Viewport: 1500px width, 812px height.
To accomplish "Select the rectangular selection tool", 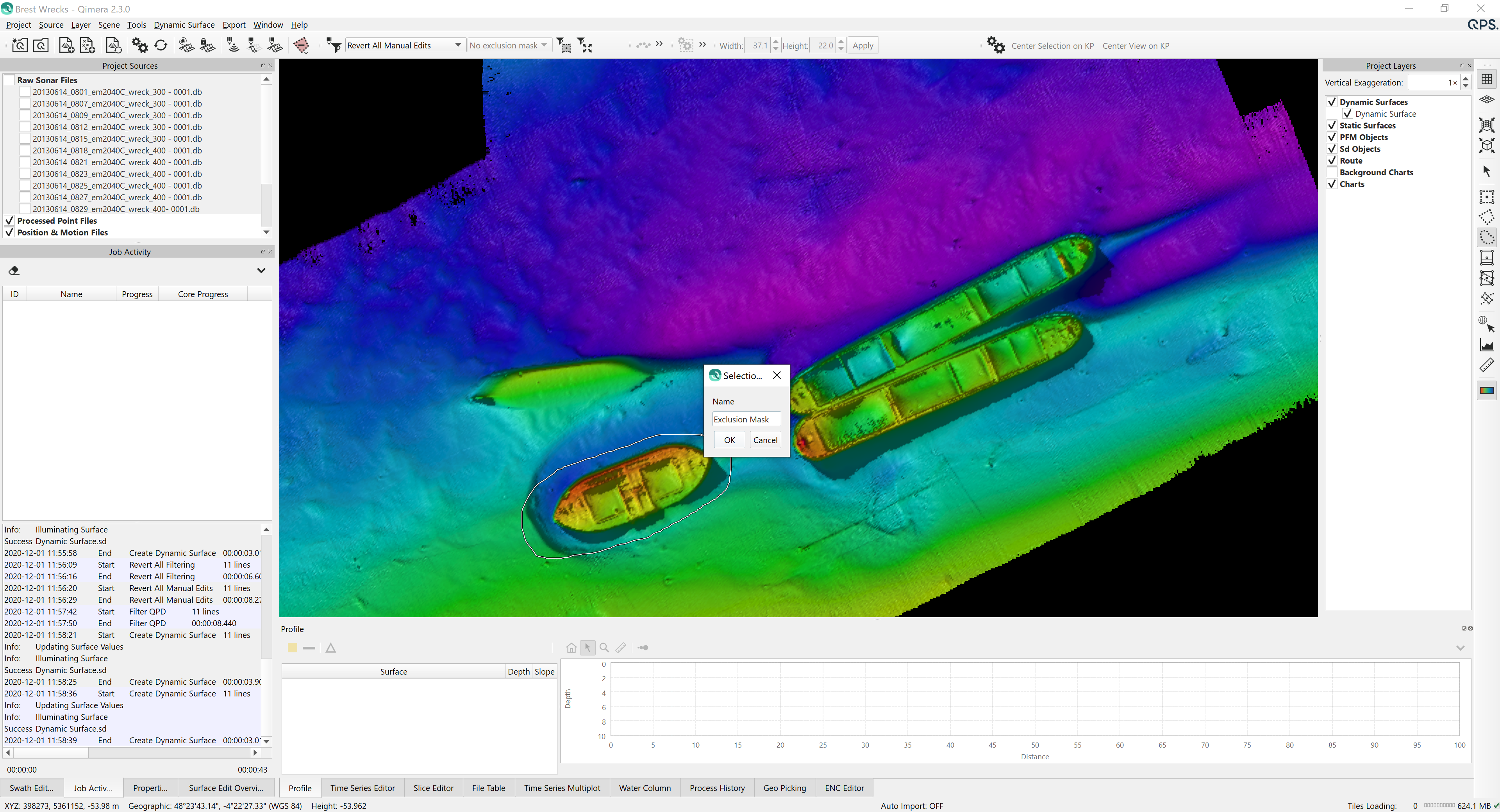I will click(x=1487, y=197).
